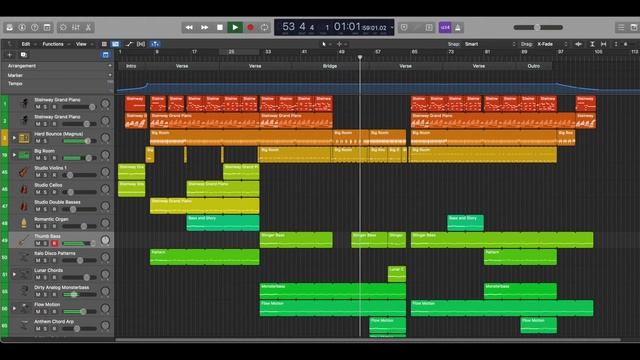Click the Catch Playhead icon
640x360 pixels.
point(155,44)
